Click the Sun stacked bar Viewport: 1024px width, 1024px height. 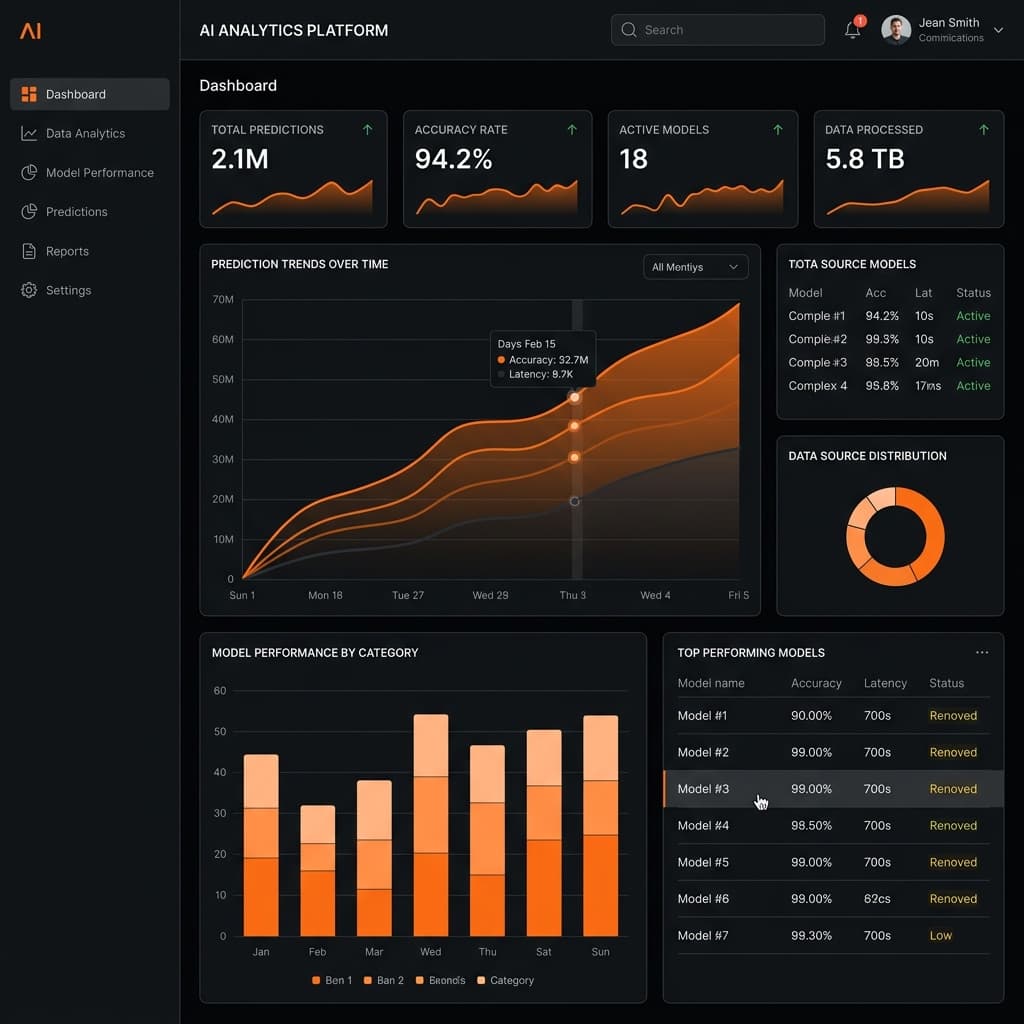coord(601,826)
